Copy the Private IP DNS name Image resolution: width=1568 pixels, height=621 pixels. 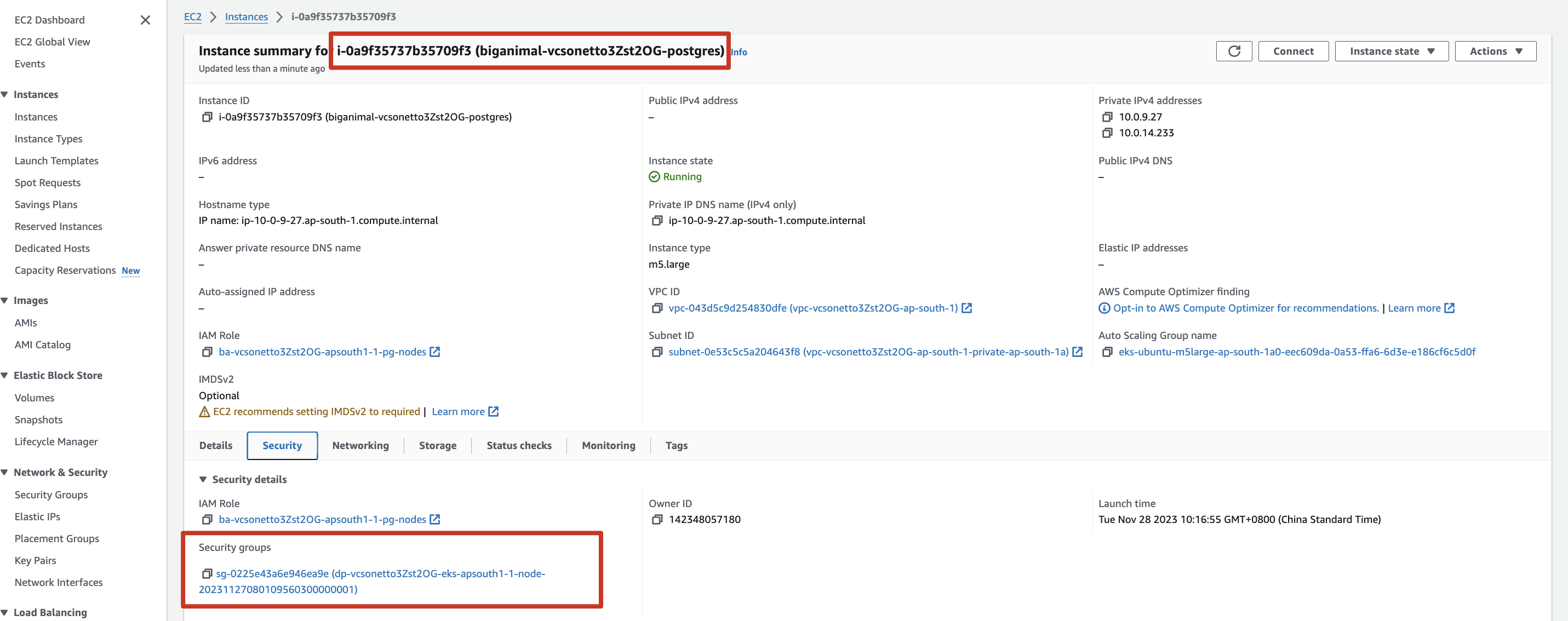pos(657,220)
